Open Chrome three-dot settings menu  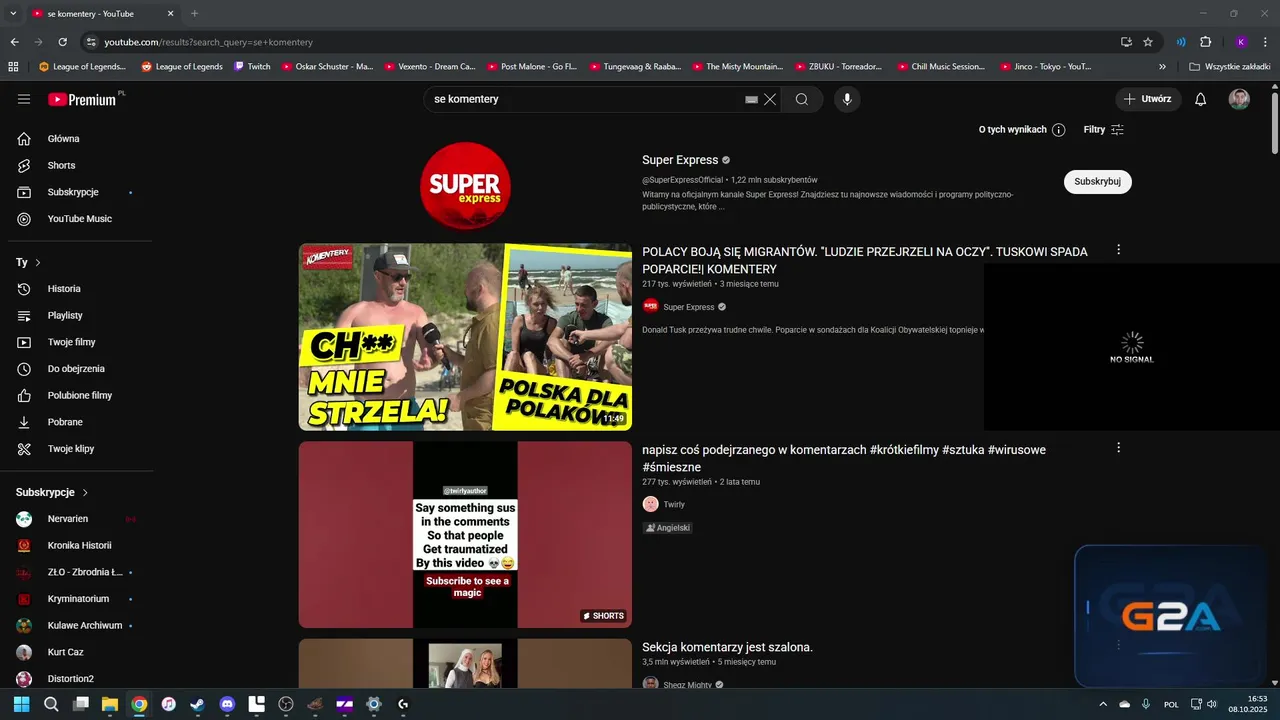(x=1265, y=42)
